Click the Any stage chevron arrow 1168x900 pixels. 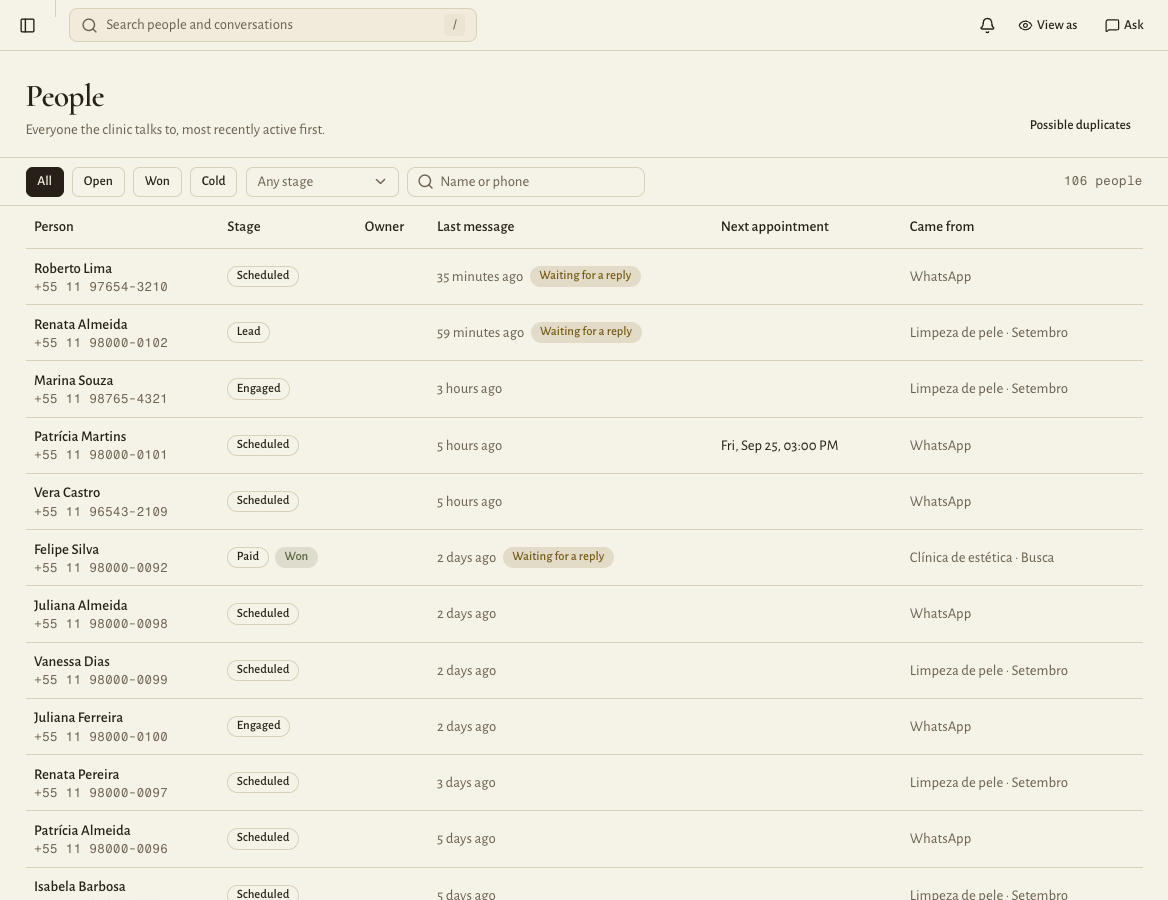[x=381, y=182]
